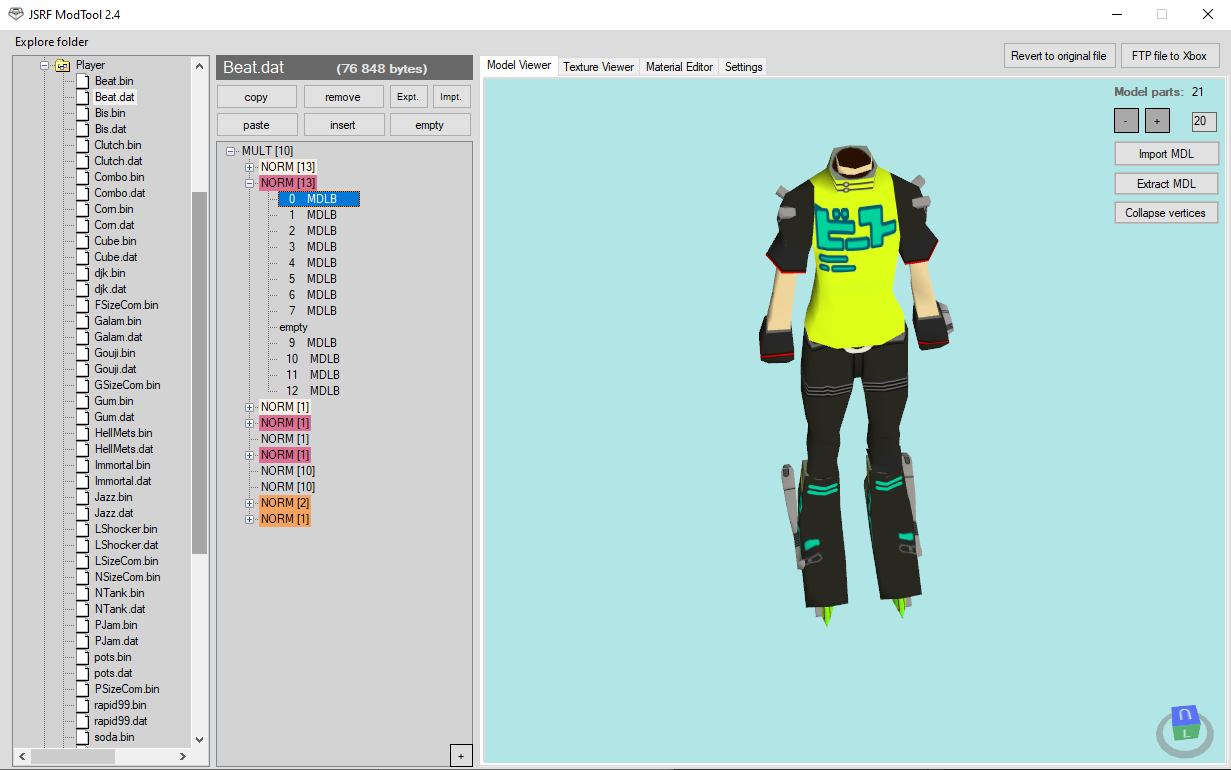Select the LShocker.dat file
Image resolution: width=1231 pixels, height=770 pixels.
[x=127, y=545]
